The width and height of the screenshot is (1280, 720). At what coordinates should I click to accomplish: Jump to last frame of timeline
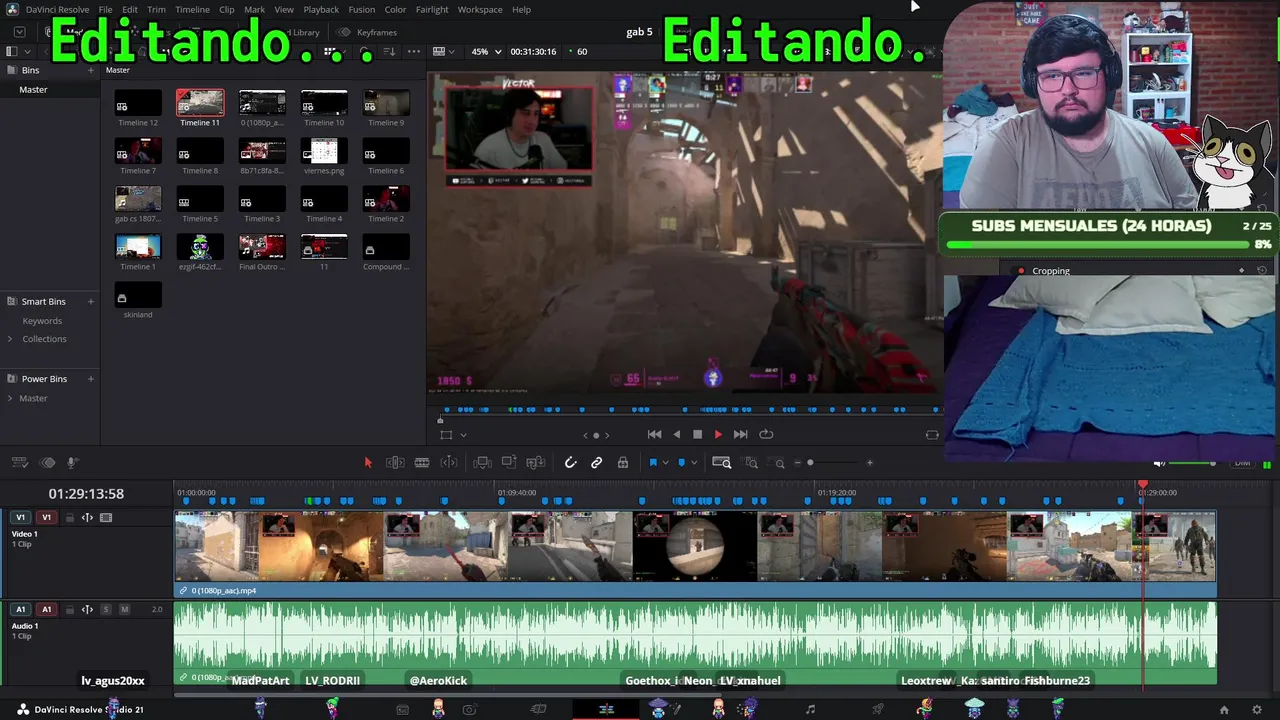tap(740, 434)
